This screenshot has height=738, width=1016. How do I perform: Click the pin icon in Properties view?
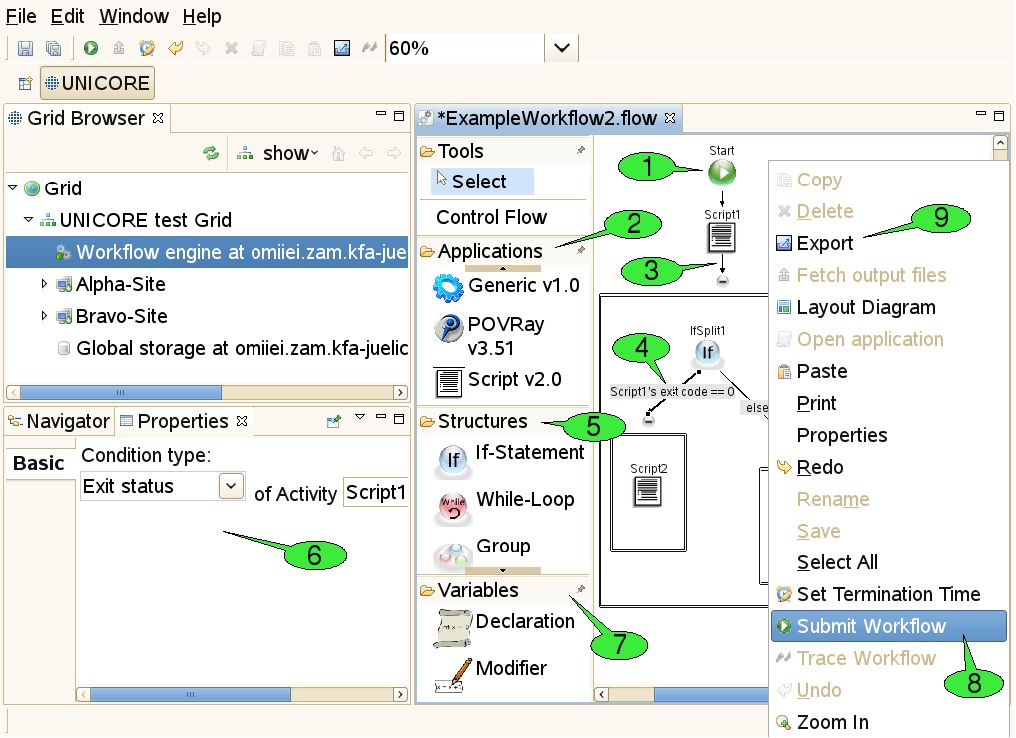[334, 421]
